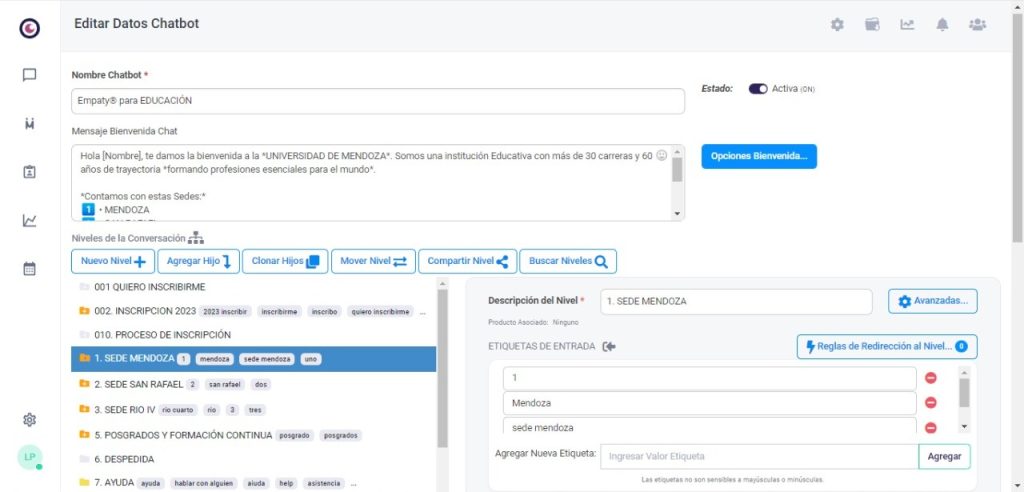Viewport: 1024px width, 492px height.
Task: Open notifications bell icon
Action: (942, 25)
